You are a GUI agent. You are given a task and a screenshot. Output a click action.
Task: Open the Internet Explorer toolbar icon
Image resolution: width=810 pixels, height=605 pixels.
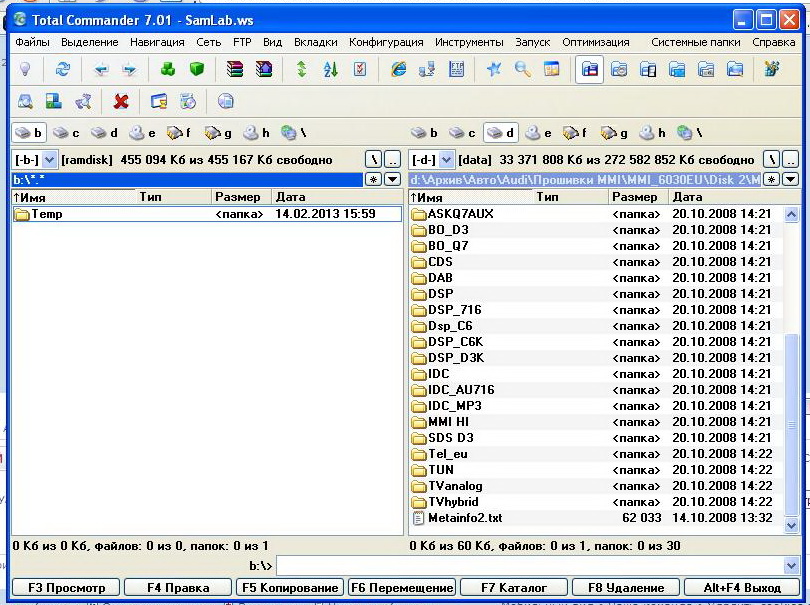pos(398,69)
